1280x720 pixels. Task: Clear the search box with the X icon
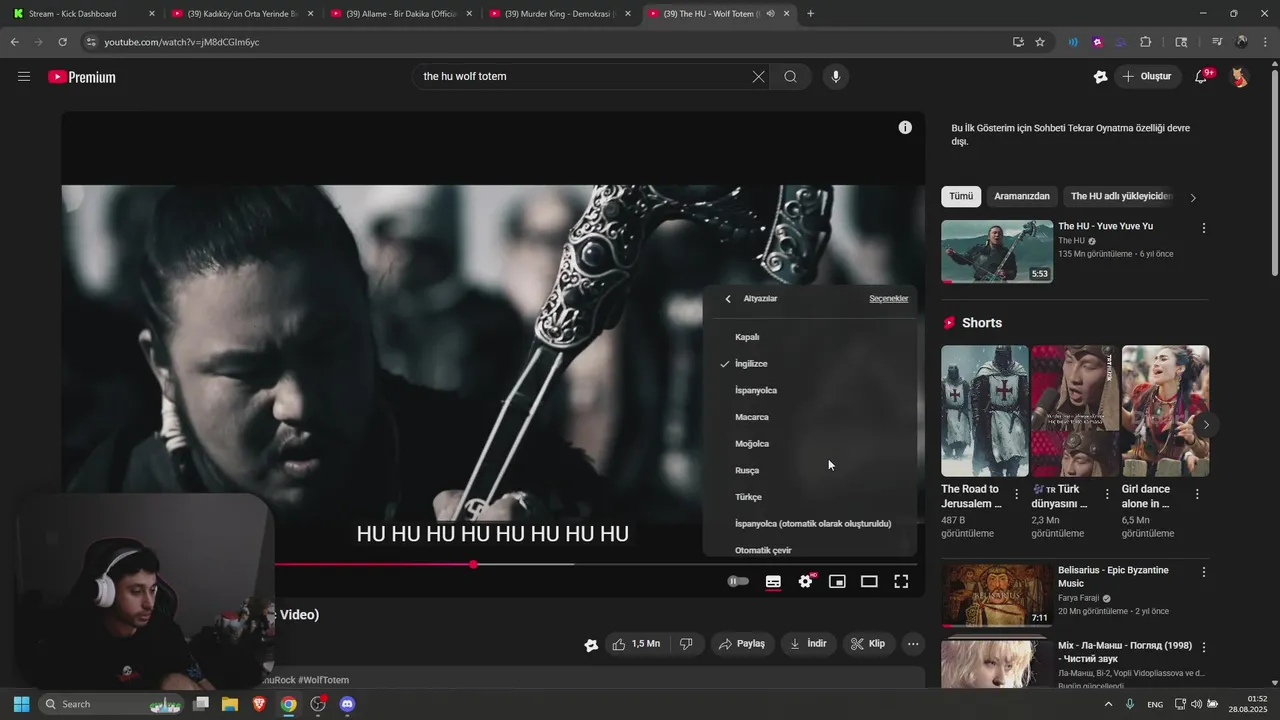pyautogui.click(x=758, y=77)
